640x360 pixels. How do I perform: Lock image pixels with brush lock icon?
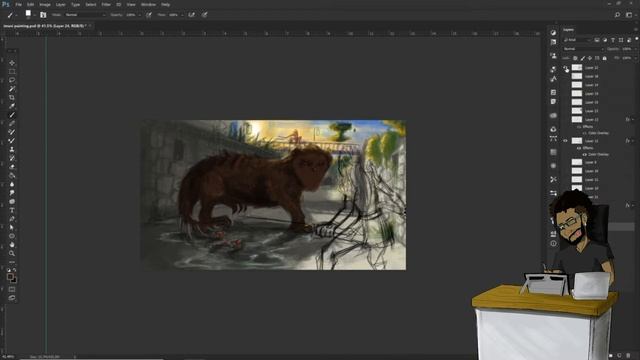(582, 58)
